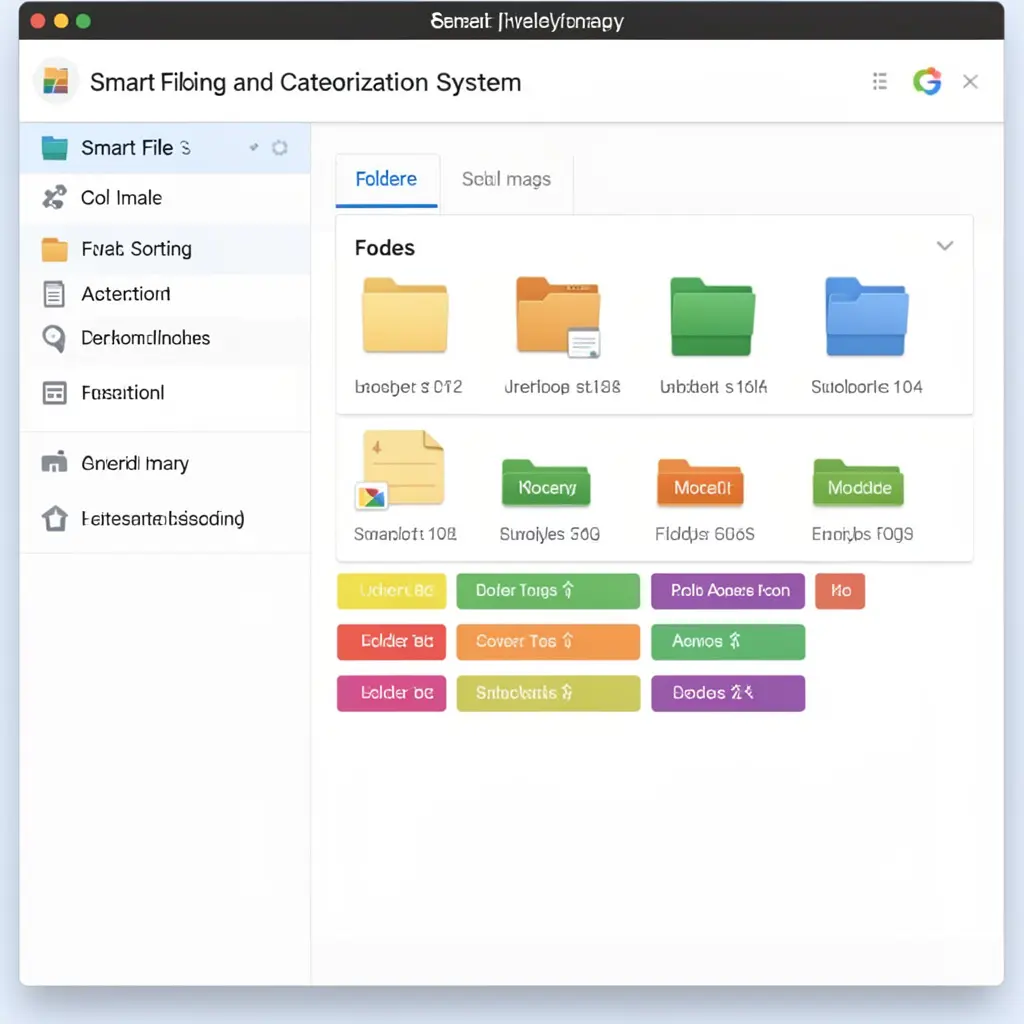Click the settings gear beside Smart File
The width and height of the screenshot is (1024, 1024).
point(278,147)
